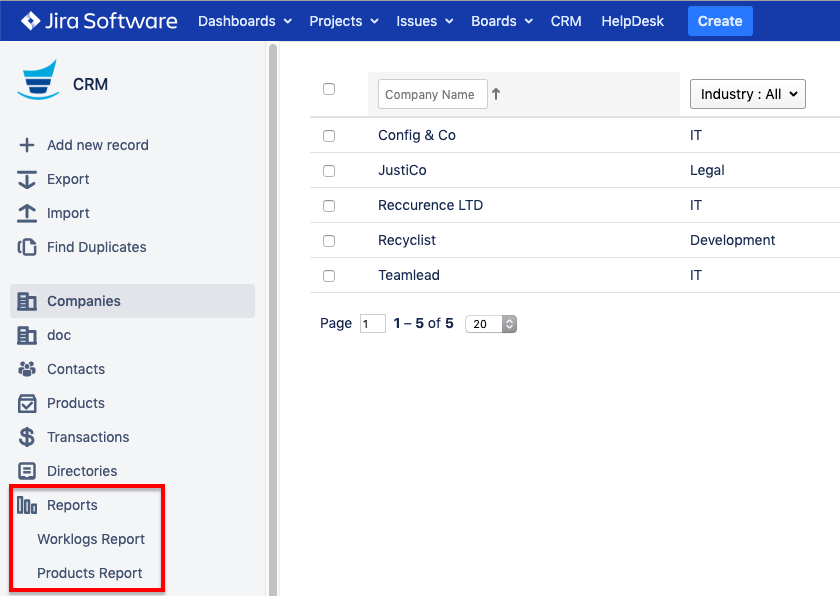Open the Industry : All filter dropdown
Screen dimensions: 840x596
tap(747, 94)
